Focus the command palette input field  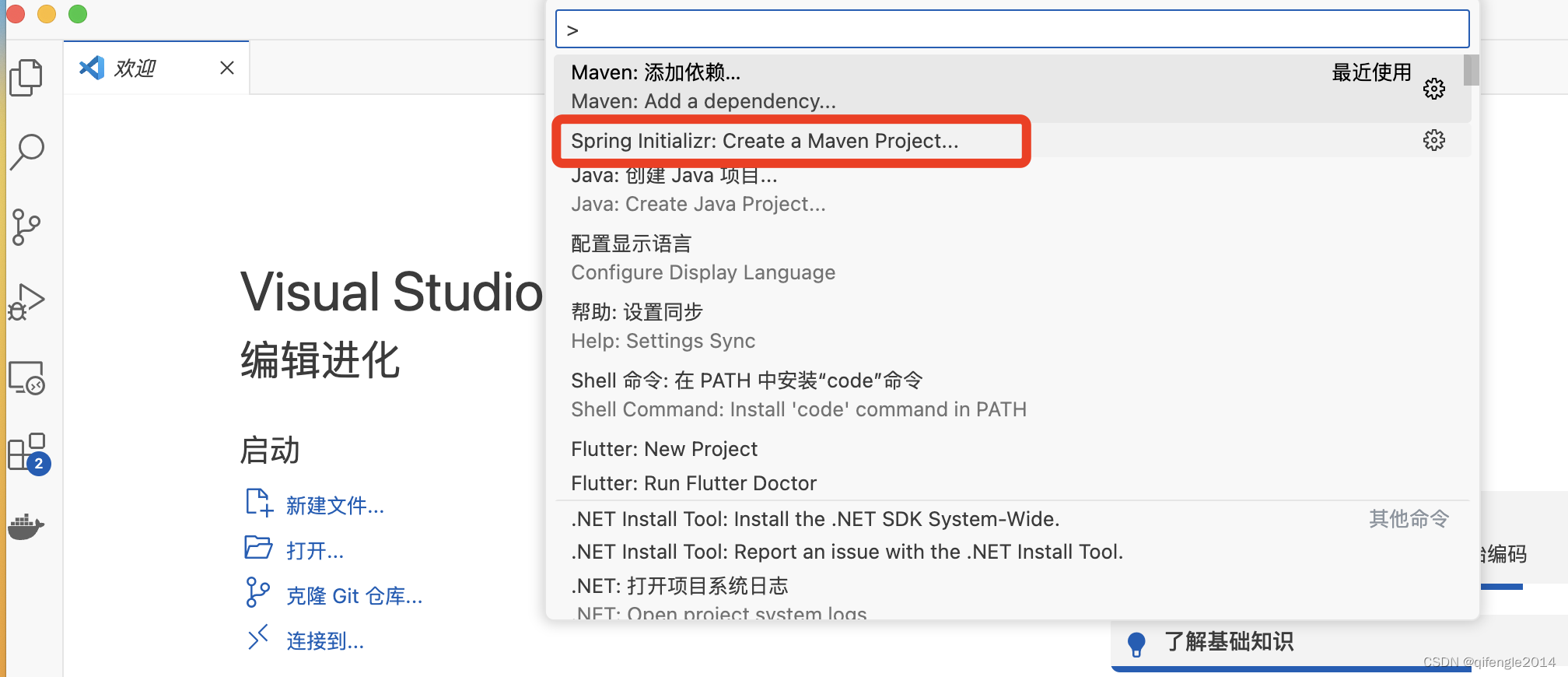coord(1012,30)
